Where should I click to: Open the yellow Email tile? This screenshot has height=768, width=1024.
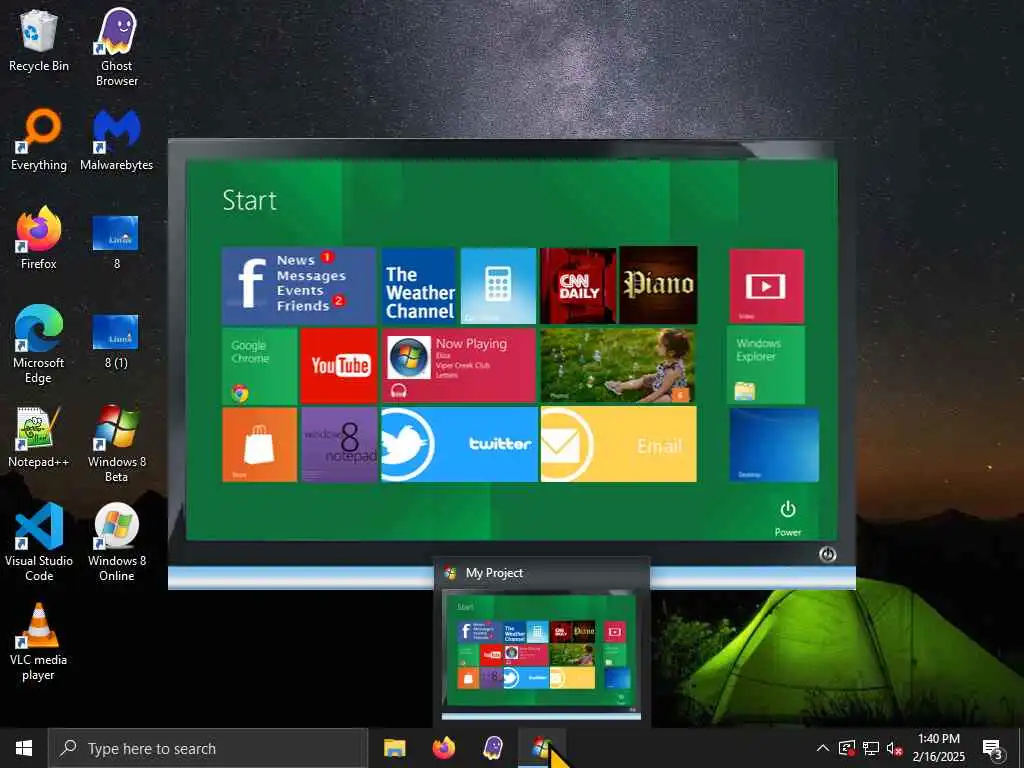coord(618,445)
